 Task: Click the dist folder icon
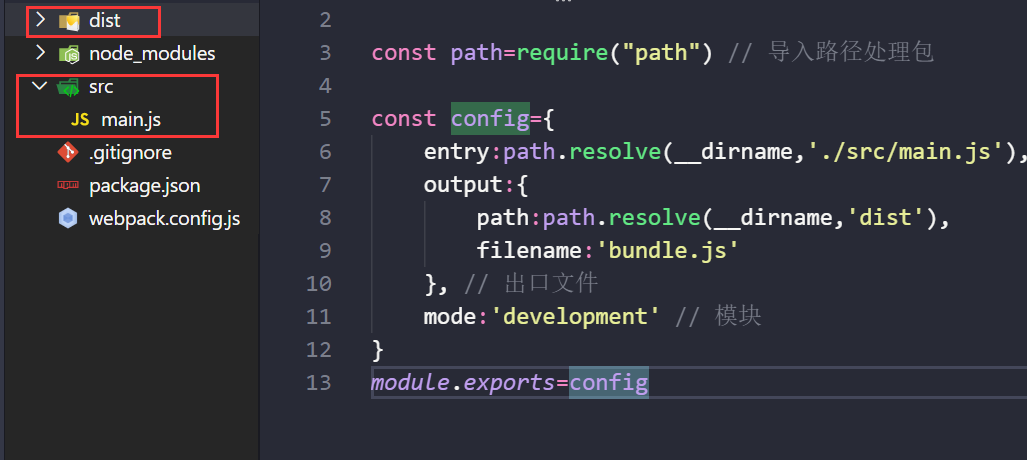[x=69, y=21]
